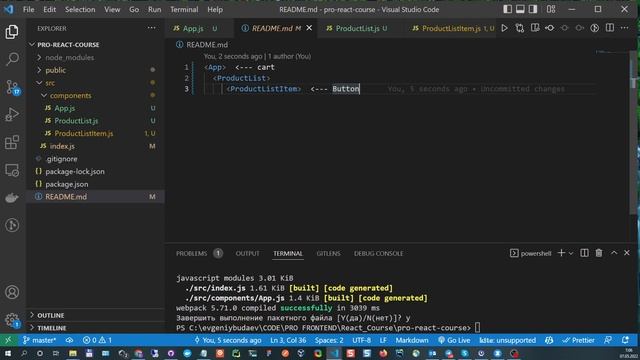Toggle bottom panel visibility in title bar

(x=520, y=9)
